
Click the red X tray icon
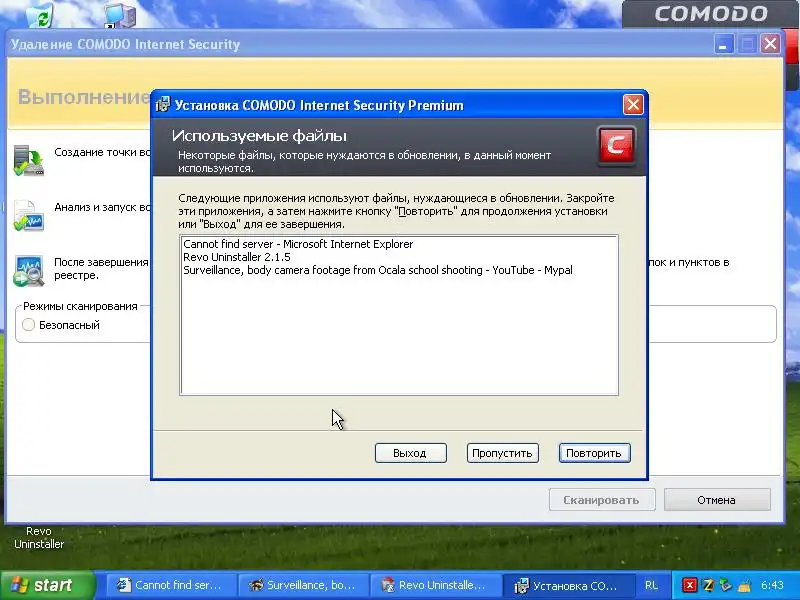click(x=689, y=585)
